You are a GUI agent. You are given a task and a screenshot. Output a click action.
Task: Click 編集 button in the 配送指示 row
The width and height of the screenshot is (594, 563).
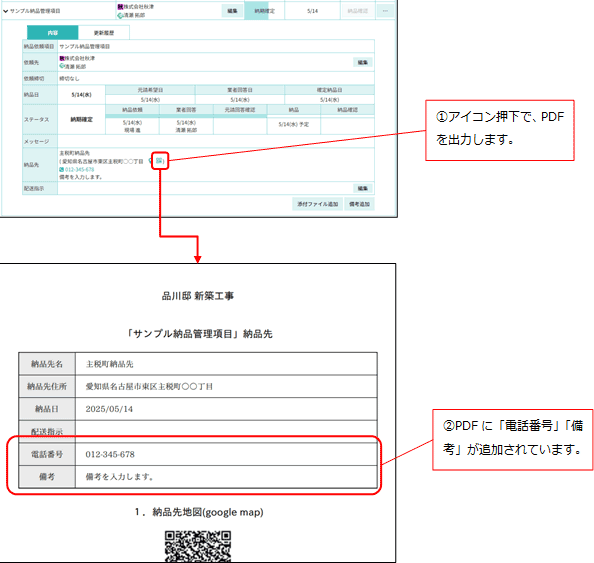pyautogui.click(x=363, y=188)
